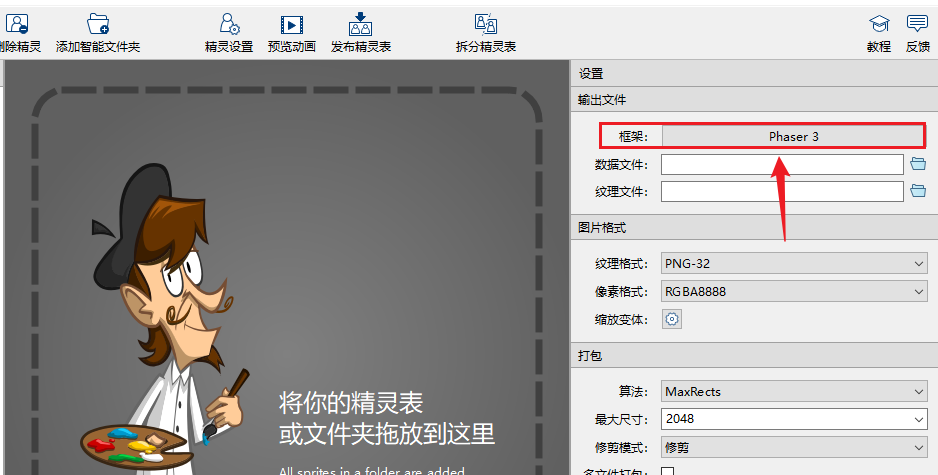Screen dimensions: 938x475
Task: Browse folder for data file (数据文件)
Action: coord(918,164)
